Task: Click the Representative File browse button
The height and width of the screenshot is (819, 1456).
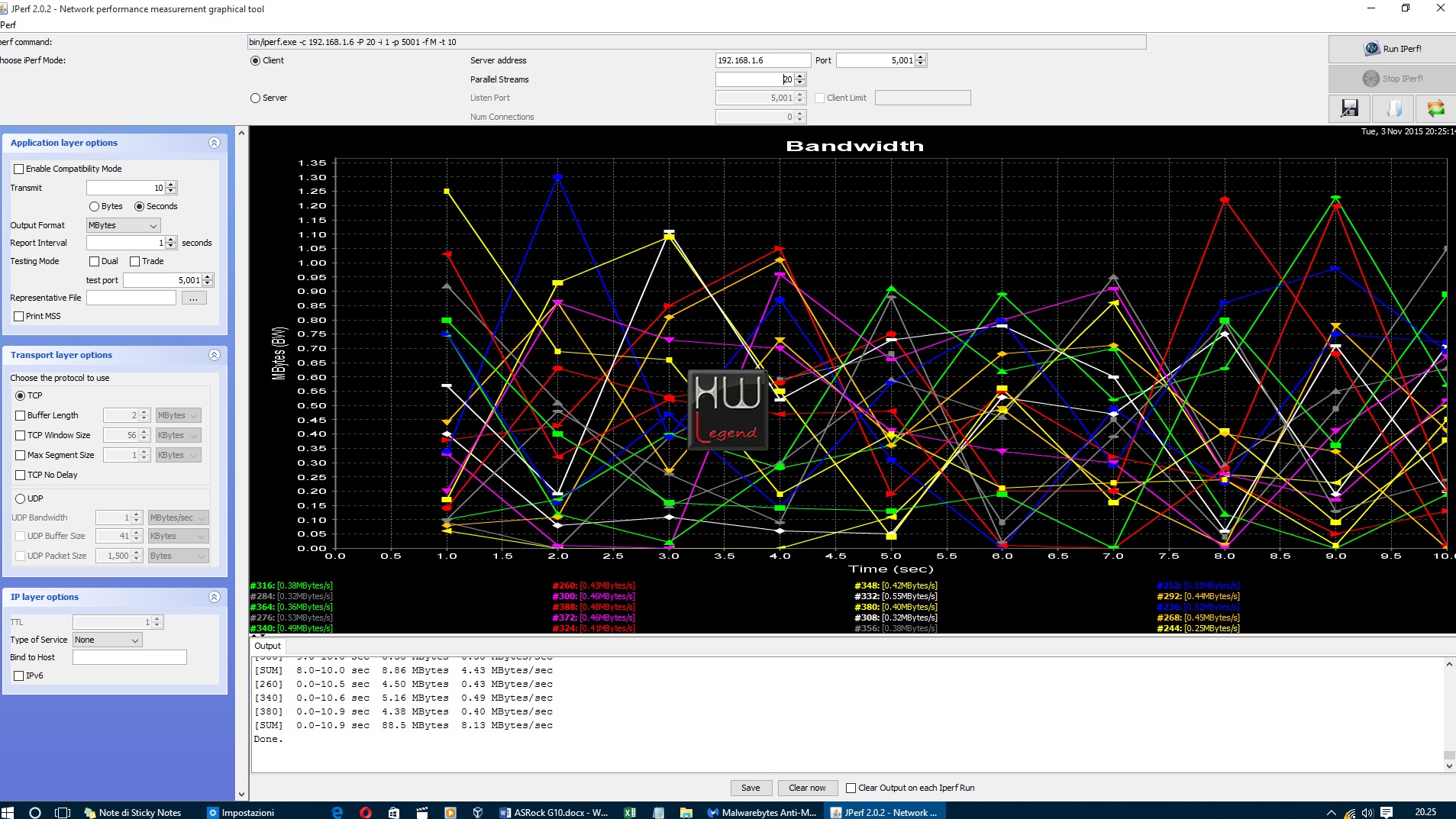Action: coord(194,298)
